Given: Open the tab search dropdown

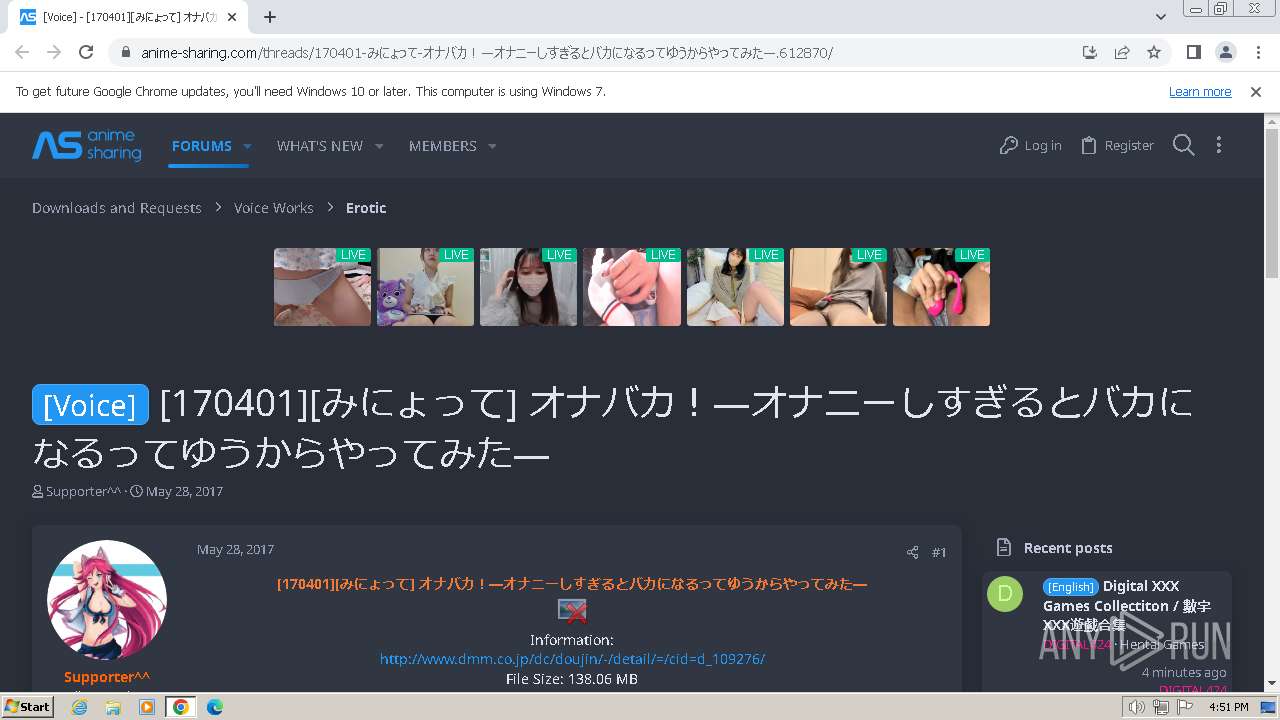Looking at the screenshot, I should (1161, 17).
